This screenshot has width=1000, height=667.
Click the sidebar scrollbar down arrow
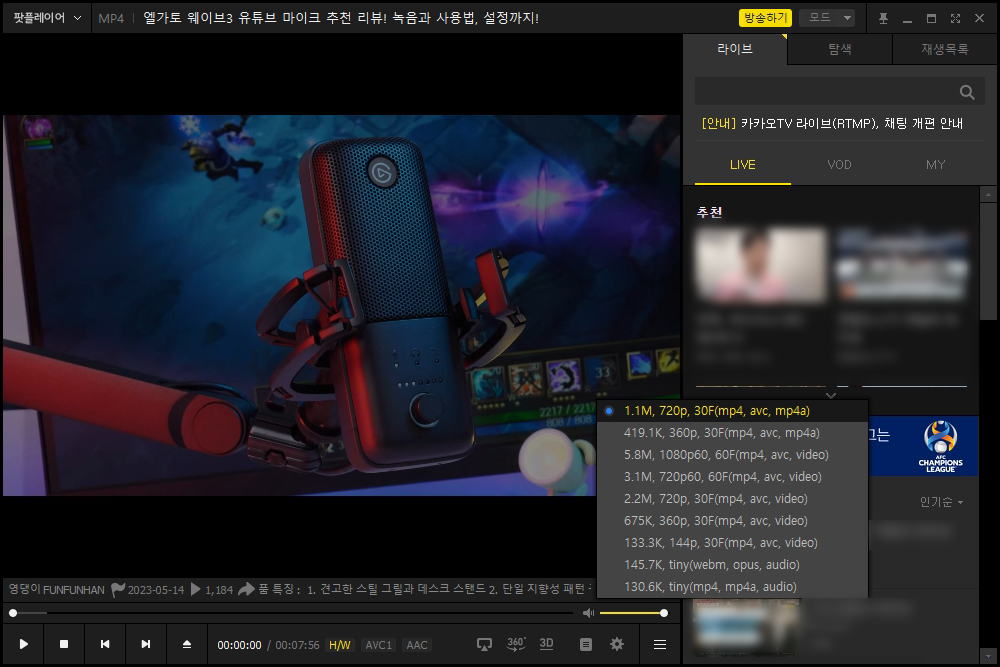click(988, 656)
